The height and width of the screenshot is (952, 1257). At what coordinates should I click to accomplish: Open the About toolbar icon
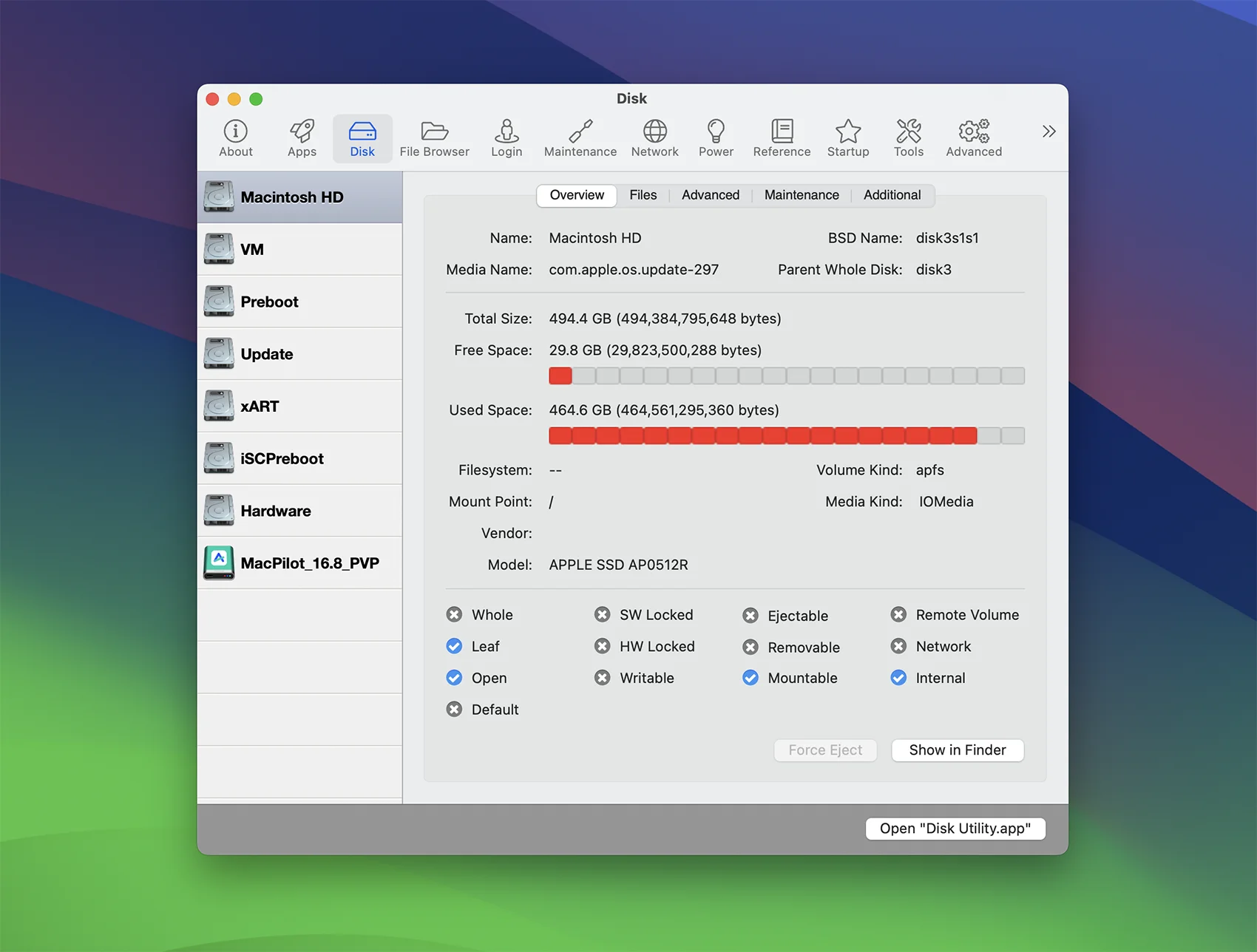click(236, 138)
